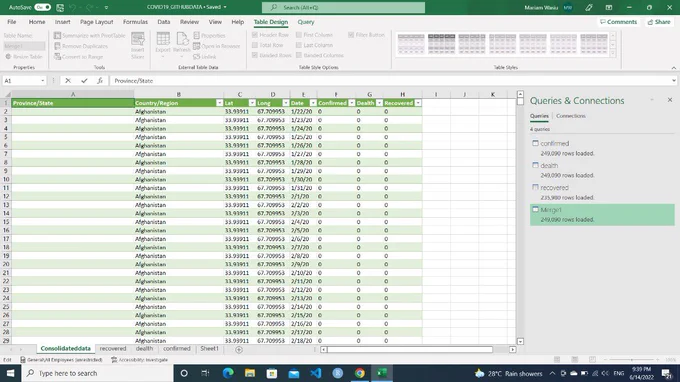Screen dimensions: 680x382
Task: Select the death query
Action: point(602,170)
